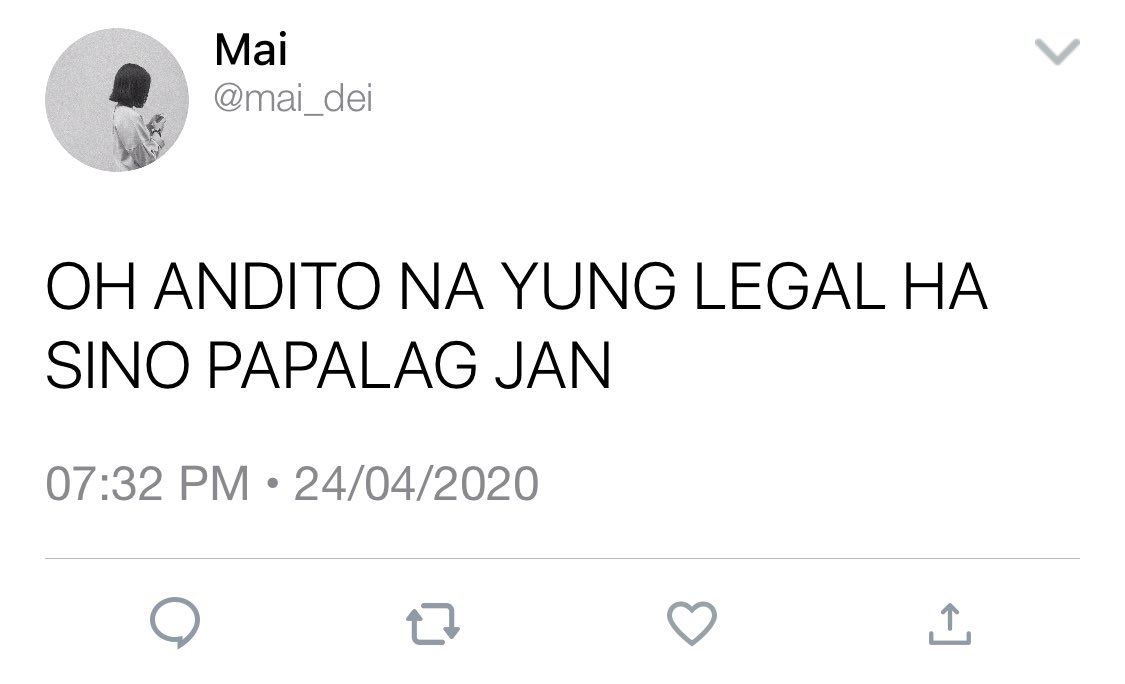Reply to Mai's tweet
Viewport: 1125px width, 684px height.
point(175,622)
